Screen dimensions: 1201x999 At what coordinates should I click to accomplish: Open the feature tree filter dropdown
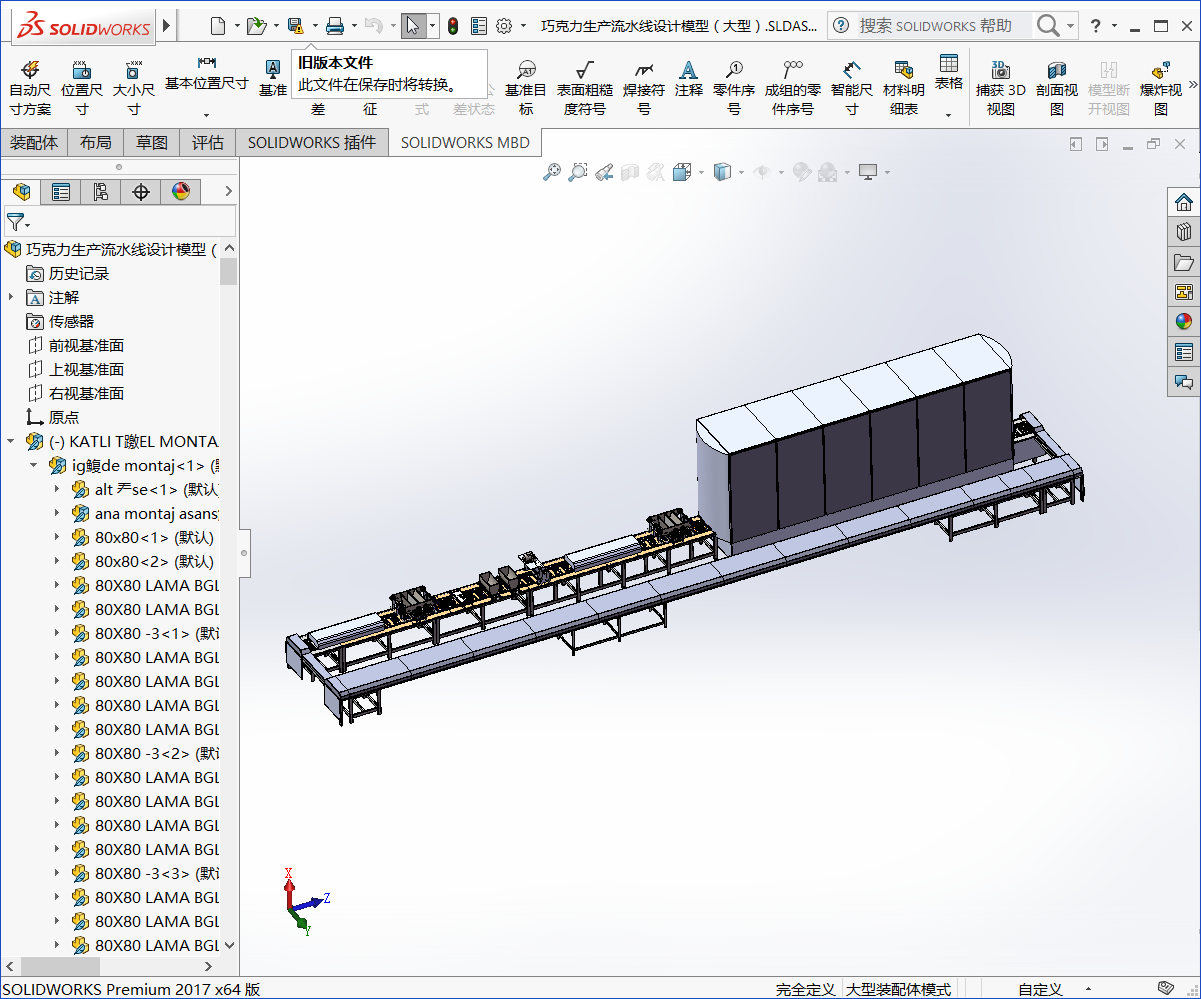pyautogui.click(x=19, y=222)
